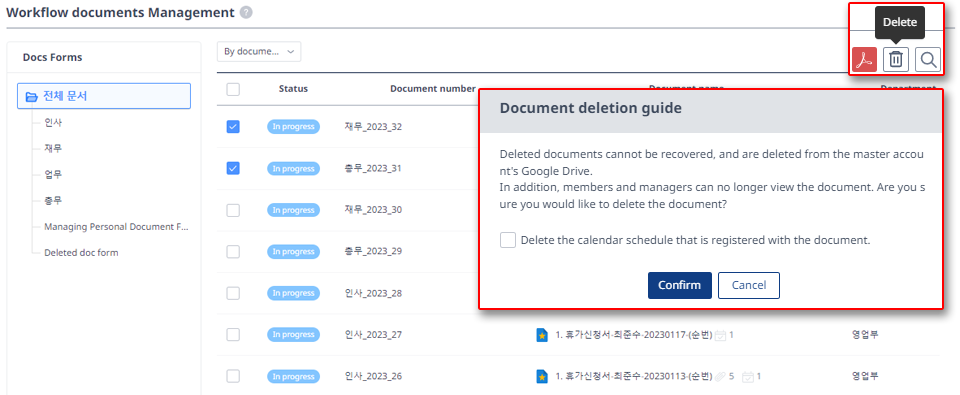This screenshot has width=960, height=395.
Task: Click In progress badge for 재무_2023_32
Action: point(293,127)
